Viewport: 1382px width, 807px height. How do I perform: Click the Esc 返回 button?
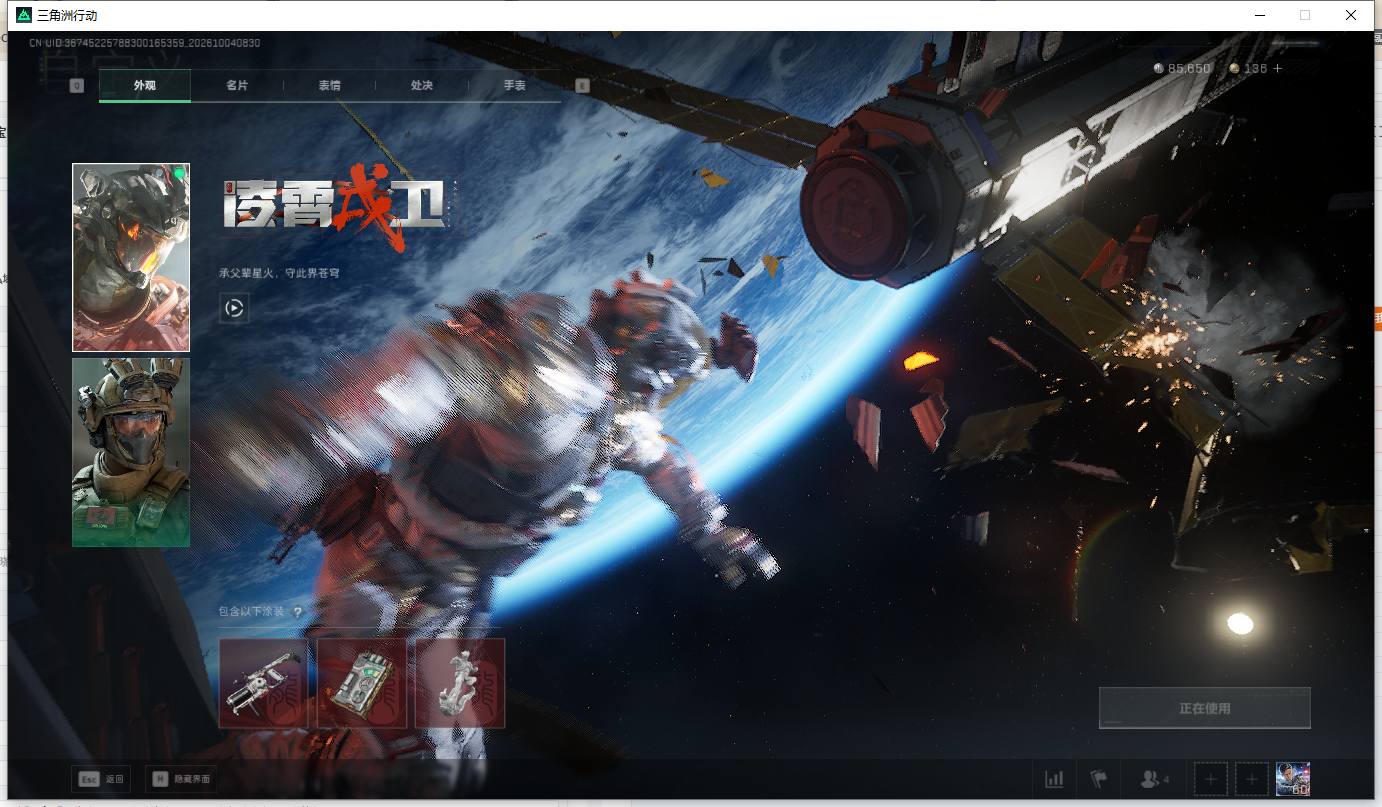coord(101,779)
